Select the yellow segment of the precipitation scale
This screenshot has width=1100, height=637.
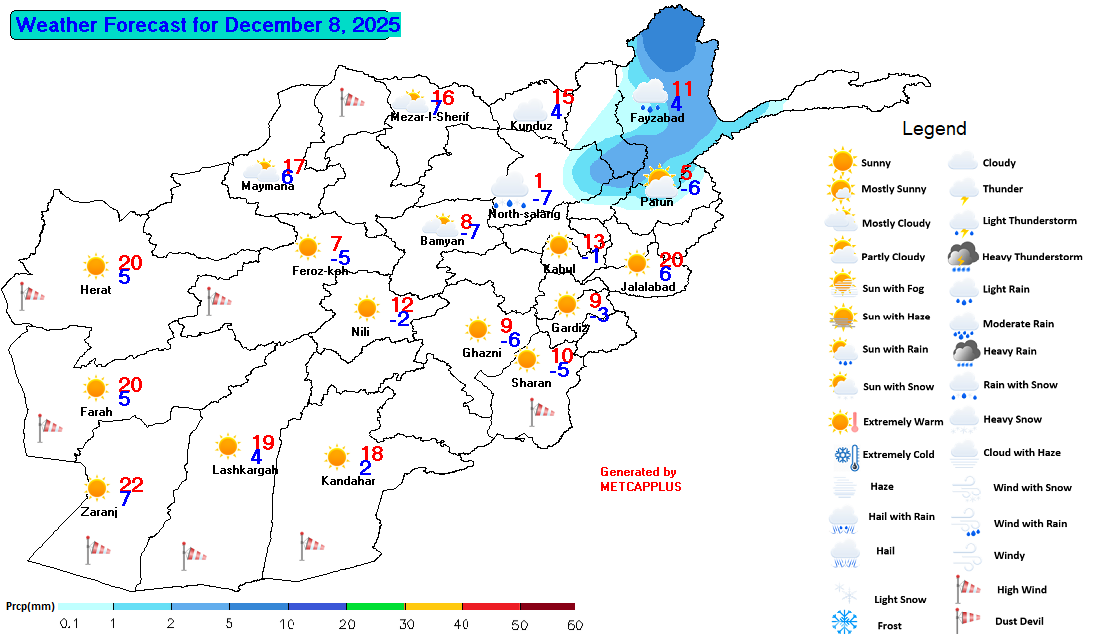(x=434, y=606)
